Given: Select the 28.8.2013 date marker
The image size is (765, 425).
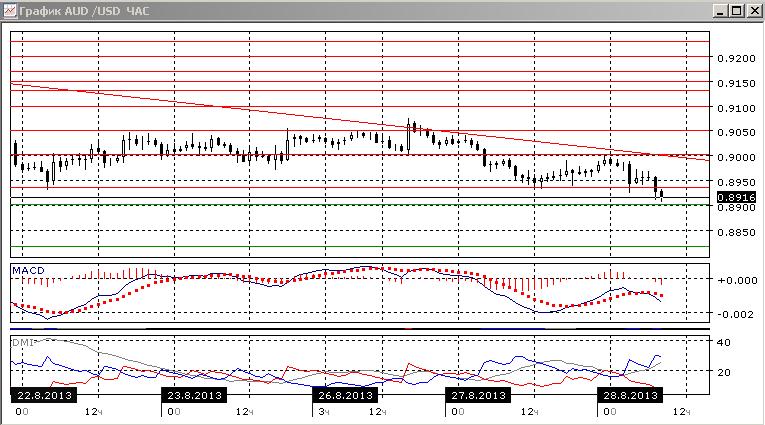Looking at the screenshot, I should pyautogui.click(x=630, y=395).
